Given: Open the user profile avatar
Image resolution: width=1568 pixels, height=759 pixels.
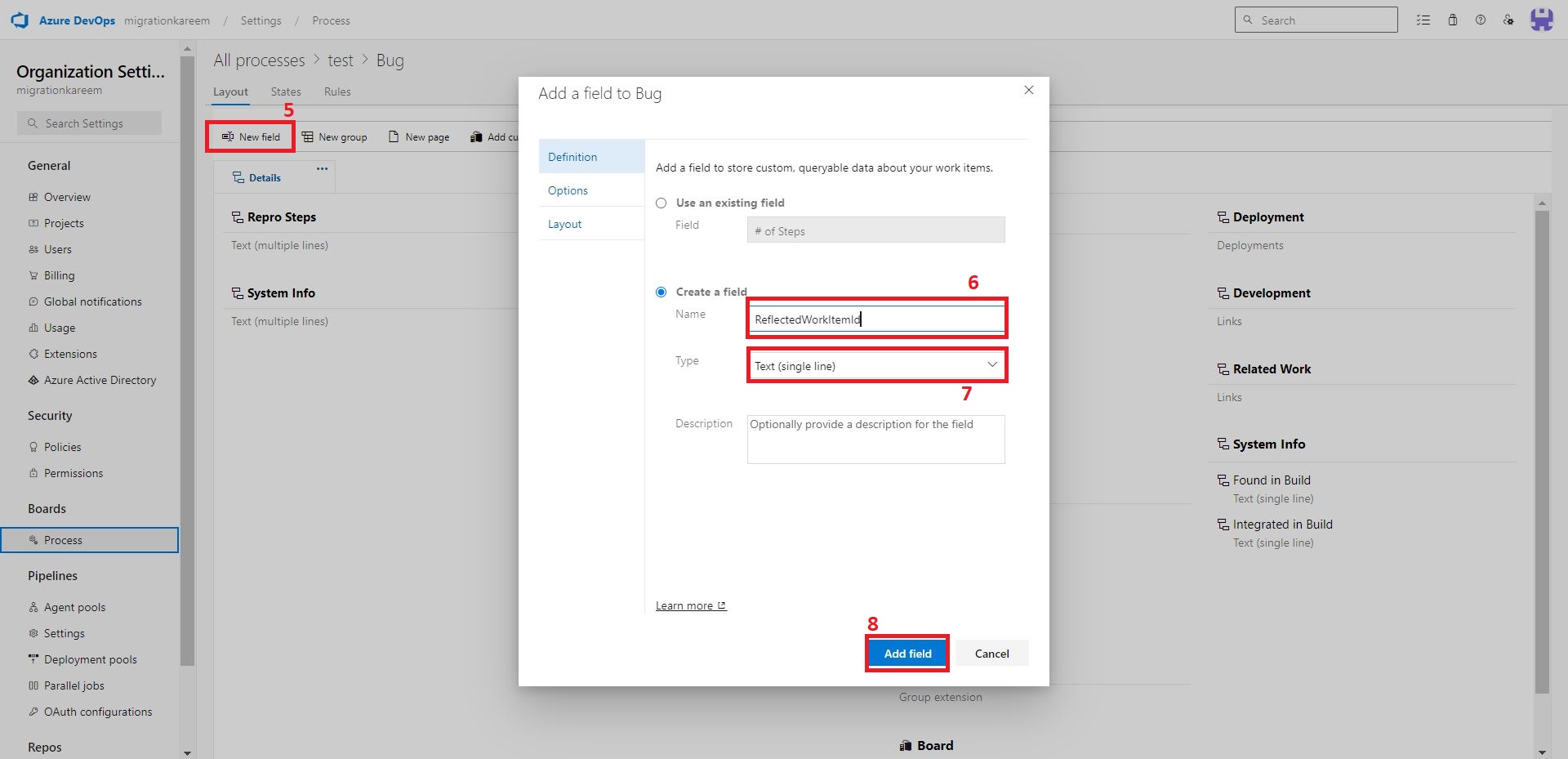Looking at the screenshot, I should (x=1542, y=20).
